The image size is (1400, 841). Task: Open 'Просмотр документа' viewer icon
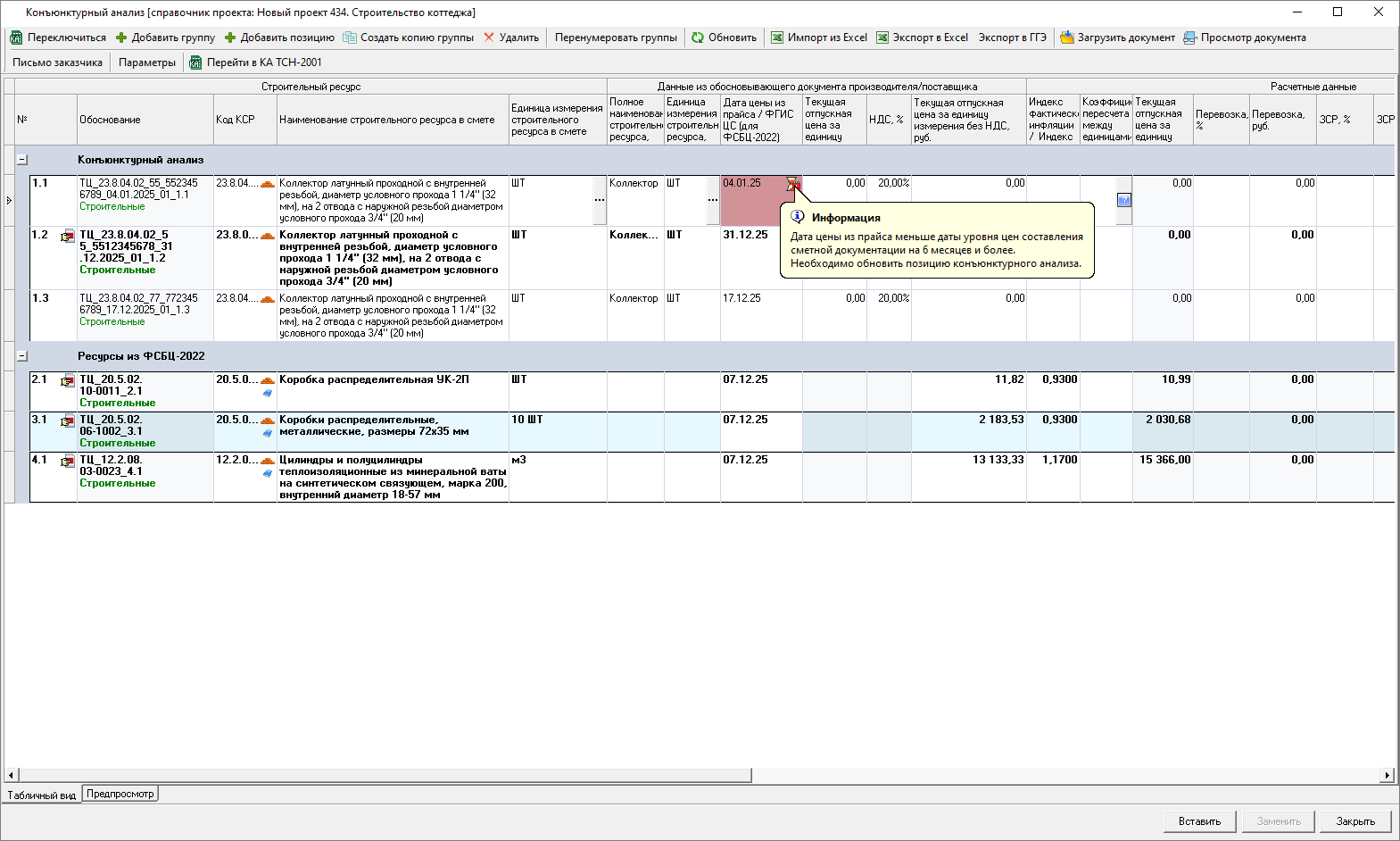coord(1190,37)
